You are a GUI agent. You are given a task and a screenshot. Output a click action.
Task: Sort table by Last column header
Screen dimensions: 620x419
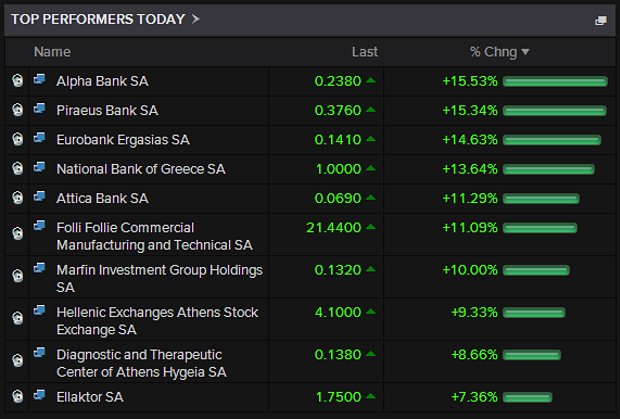(365, 52)
